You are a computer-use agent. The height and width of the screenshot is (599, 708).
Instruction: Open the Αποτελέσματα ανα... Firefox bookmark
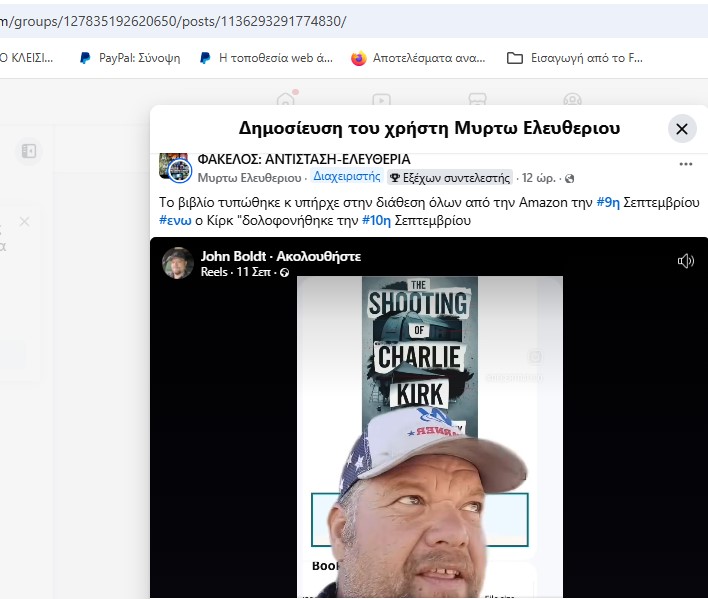[418, 58]
